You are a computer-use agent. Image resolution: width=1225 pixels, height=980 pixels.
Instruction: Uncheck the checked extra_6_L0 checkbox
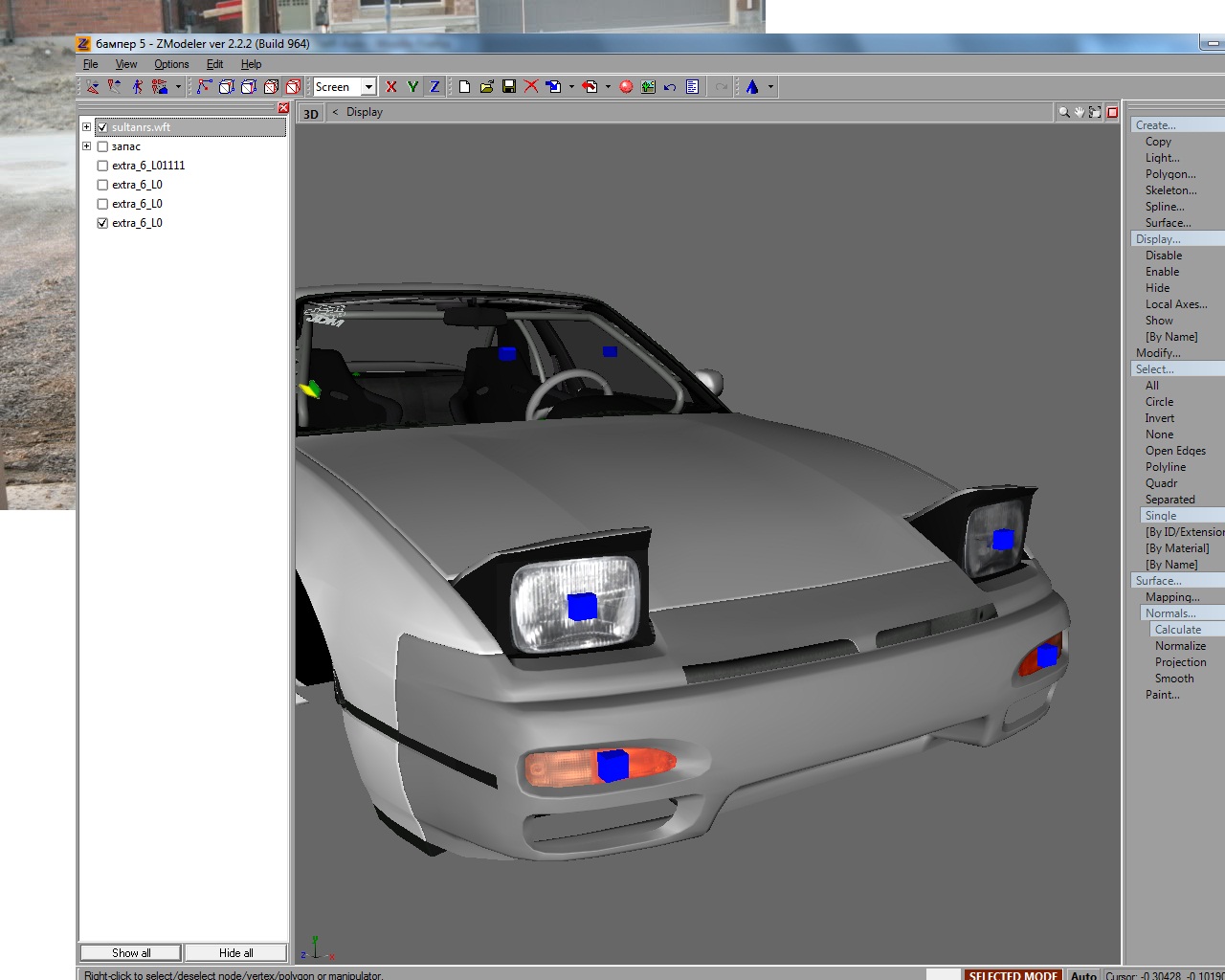[x=102, y=223]
